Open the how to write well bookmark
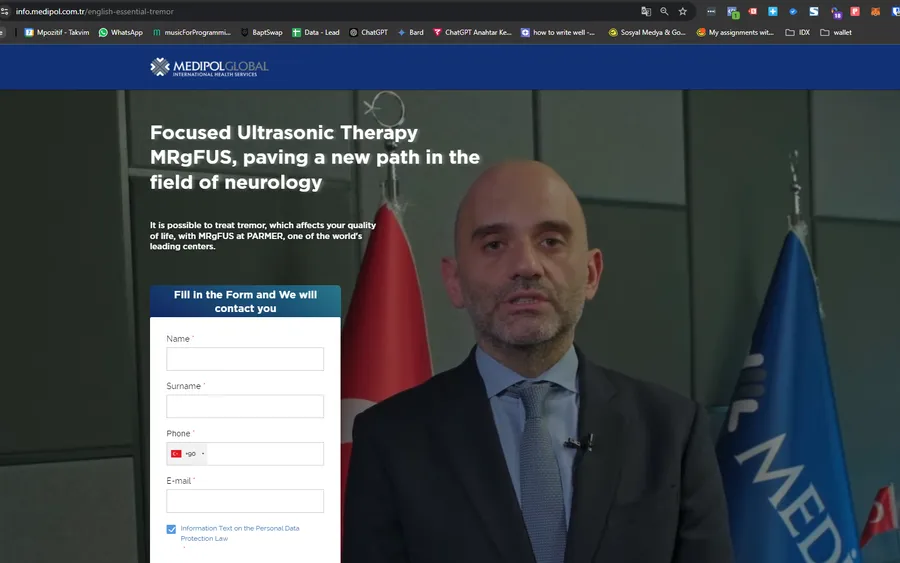900x563 pixels. [558, 33]
